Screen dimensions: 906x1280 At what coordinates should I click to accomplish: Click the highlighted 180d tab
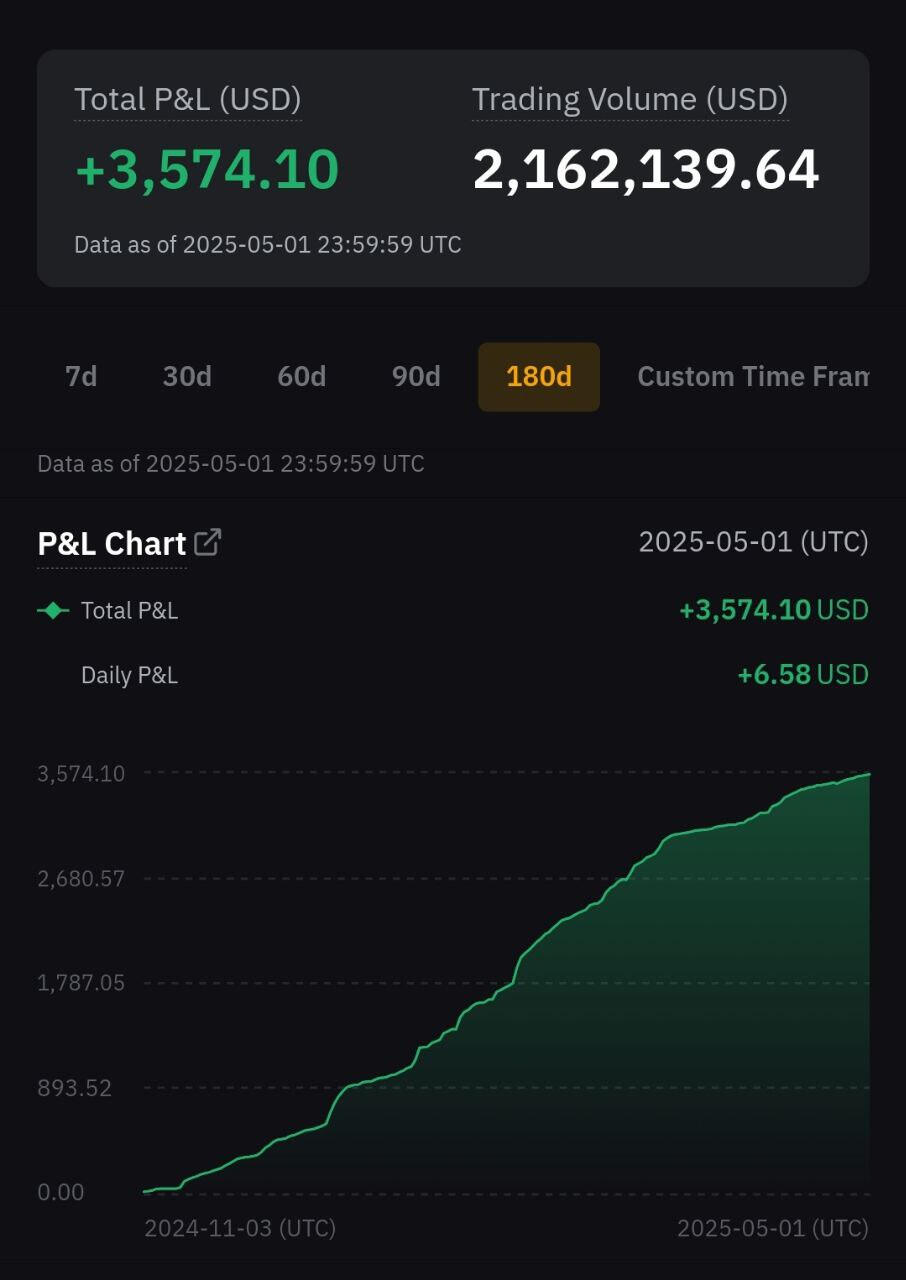[x=539, y=377]
